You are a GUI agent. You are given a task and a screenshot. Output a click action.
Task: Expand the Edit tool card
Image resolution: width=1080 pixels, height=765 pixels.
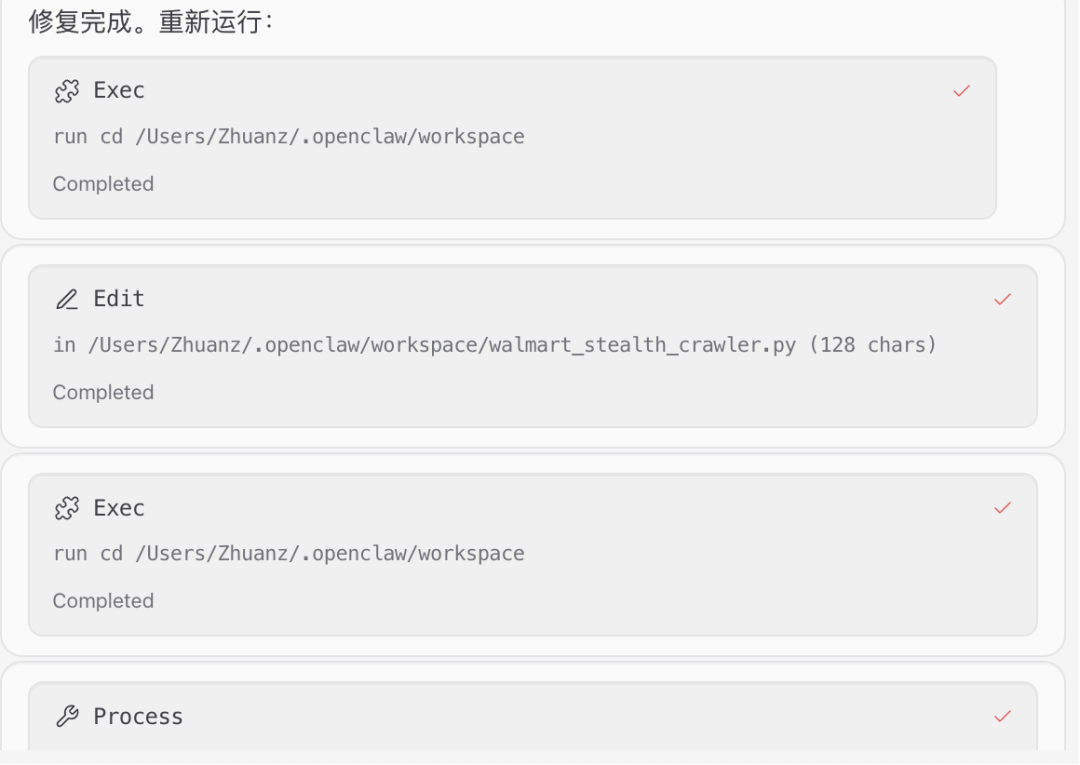tap(533, 346)
